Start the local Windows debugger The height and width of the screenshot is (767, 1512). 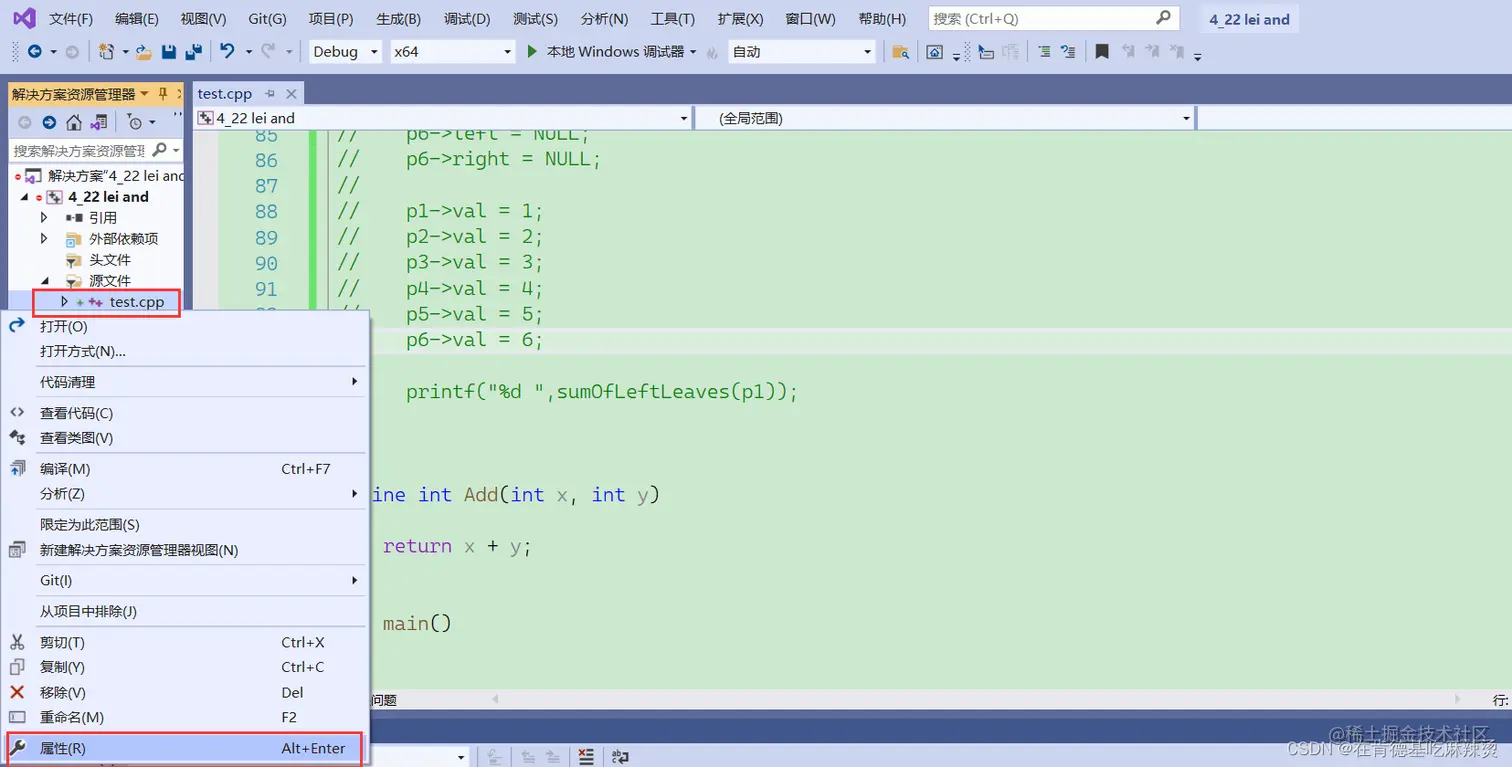[x=611, y=52]
